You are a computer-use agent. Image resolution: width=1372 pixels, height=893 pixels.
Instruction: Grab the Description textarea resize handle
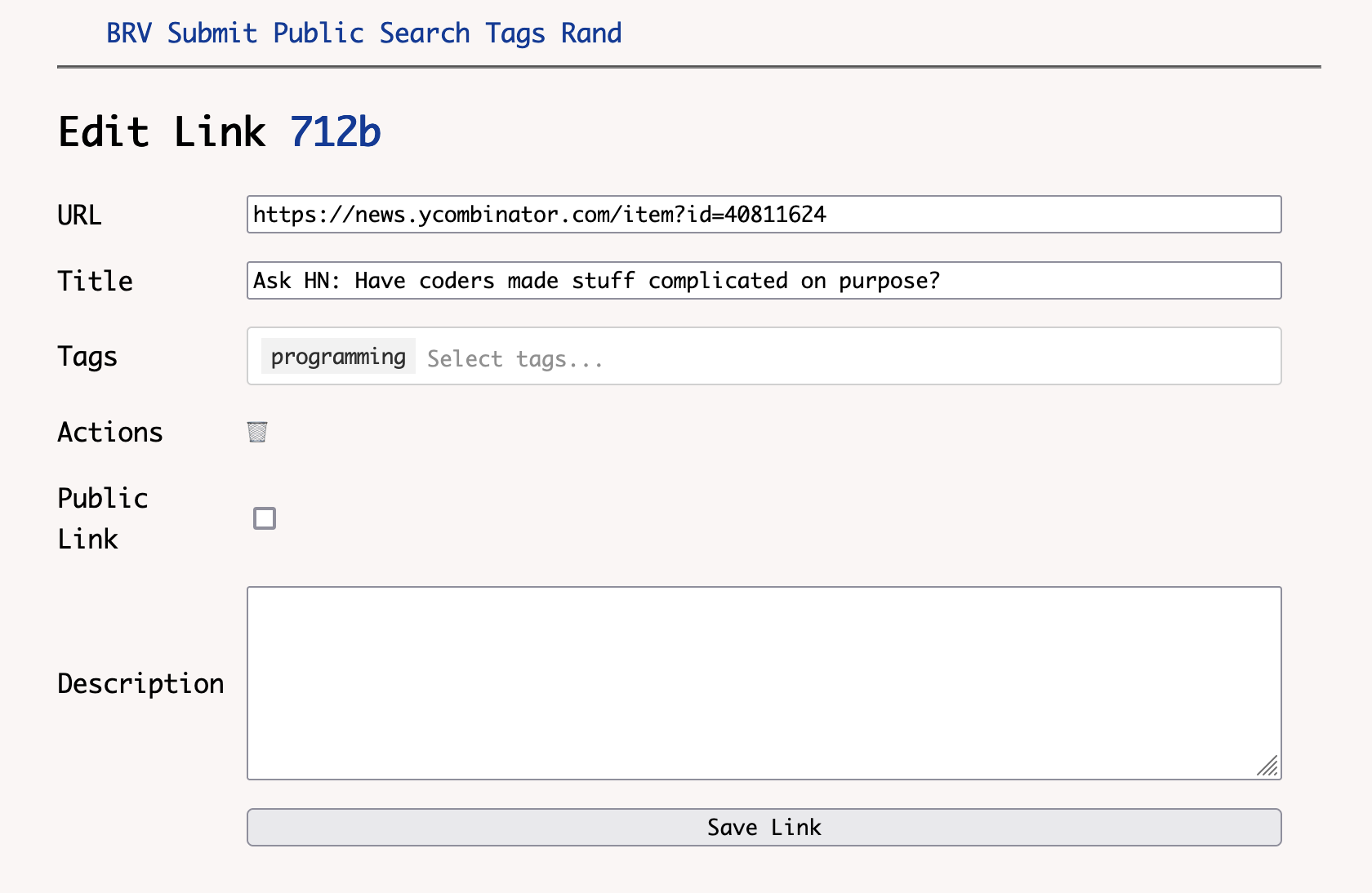[x=1268, y=766]
